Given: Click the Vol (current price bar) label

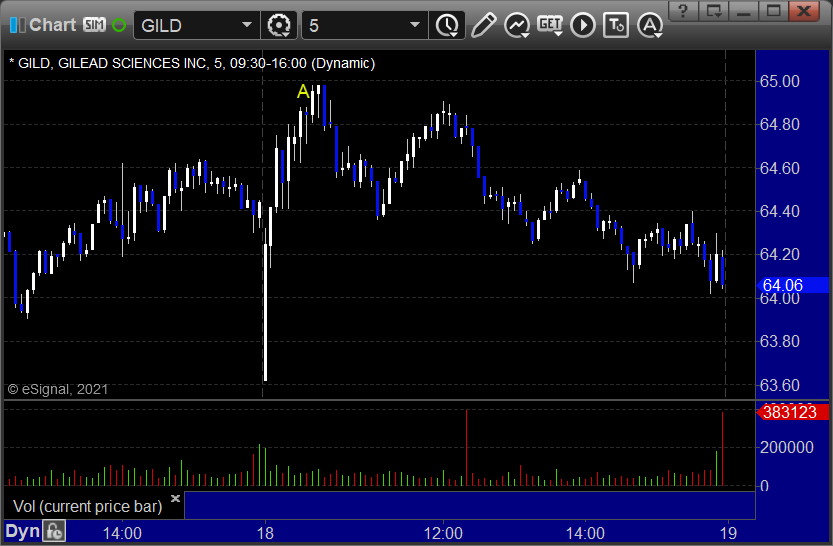Looking at the screenshot, I should click(x=88, y=506).
